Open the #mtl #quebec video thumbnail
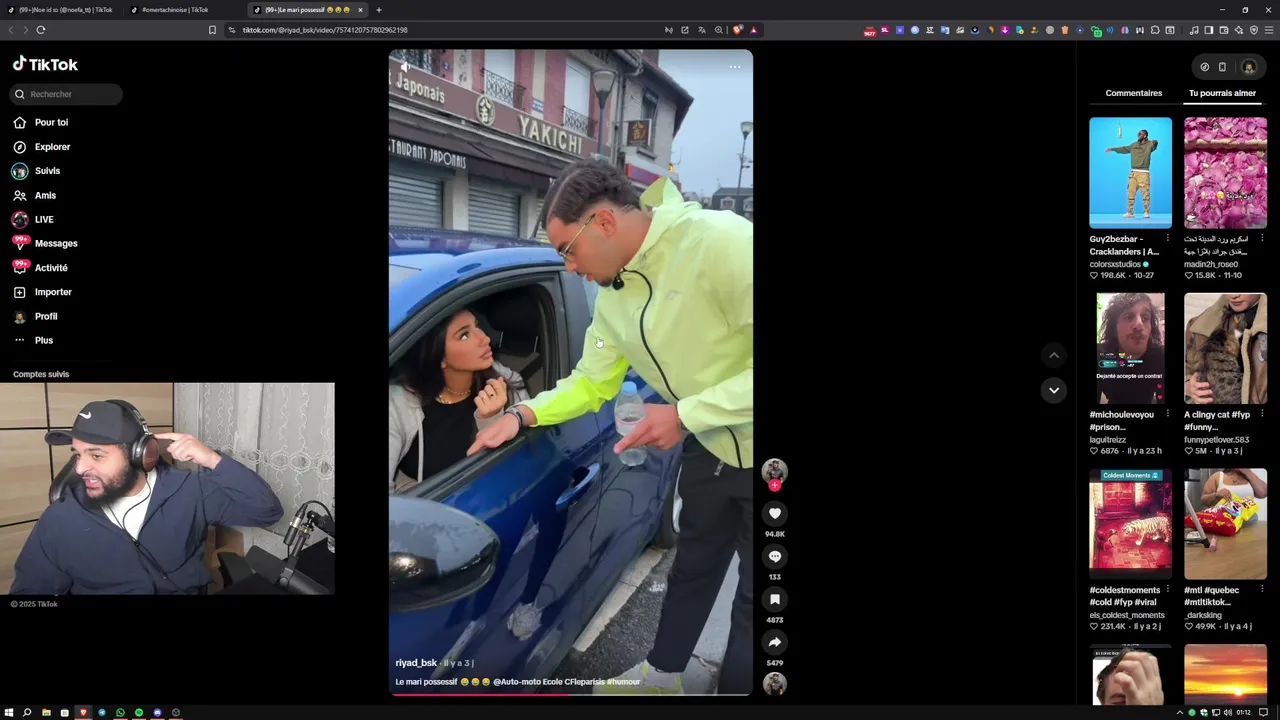 1225,525
